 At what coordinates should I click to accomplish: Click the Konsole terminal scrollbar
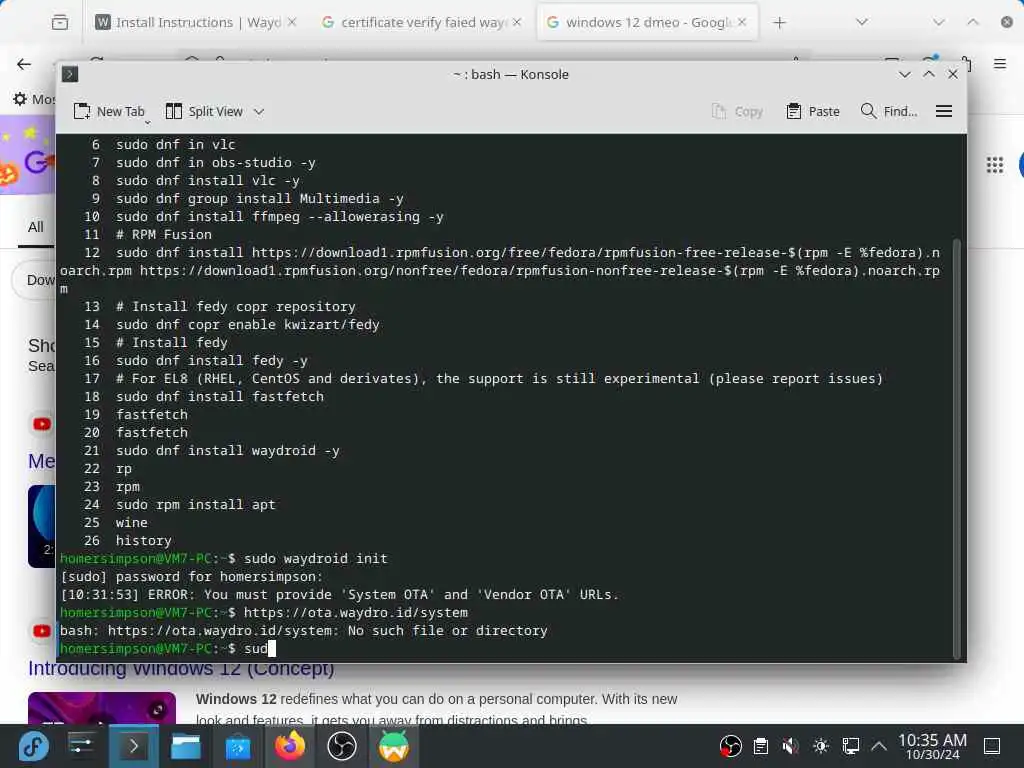[x=957, y=449]
